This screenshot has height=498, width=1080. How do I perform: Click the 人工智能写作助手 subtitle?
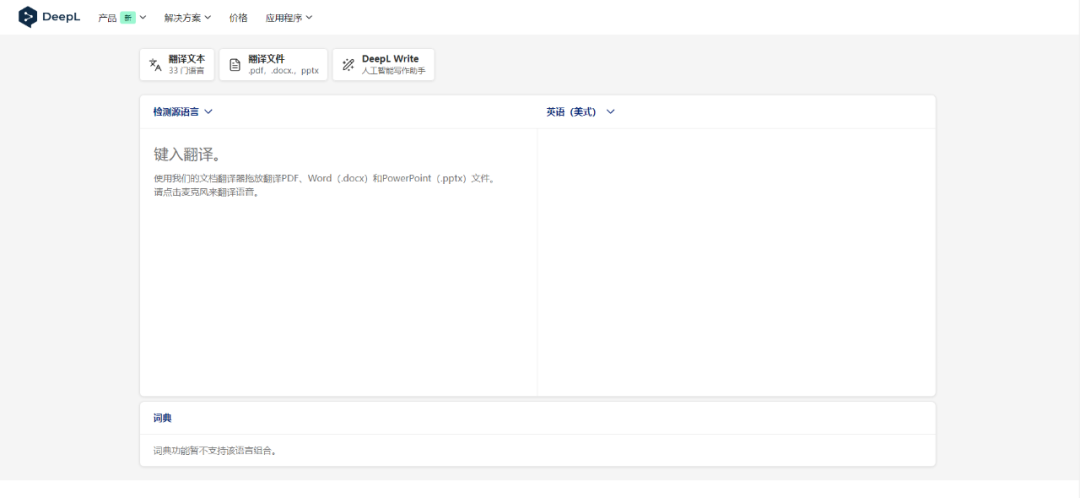pyautogui.click(x=393, y=71)
